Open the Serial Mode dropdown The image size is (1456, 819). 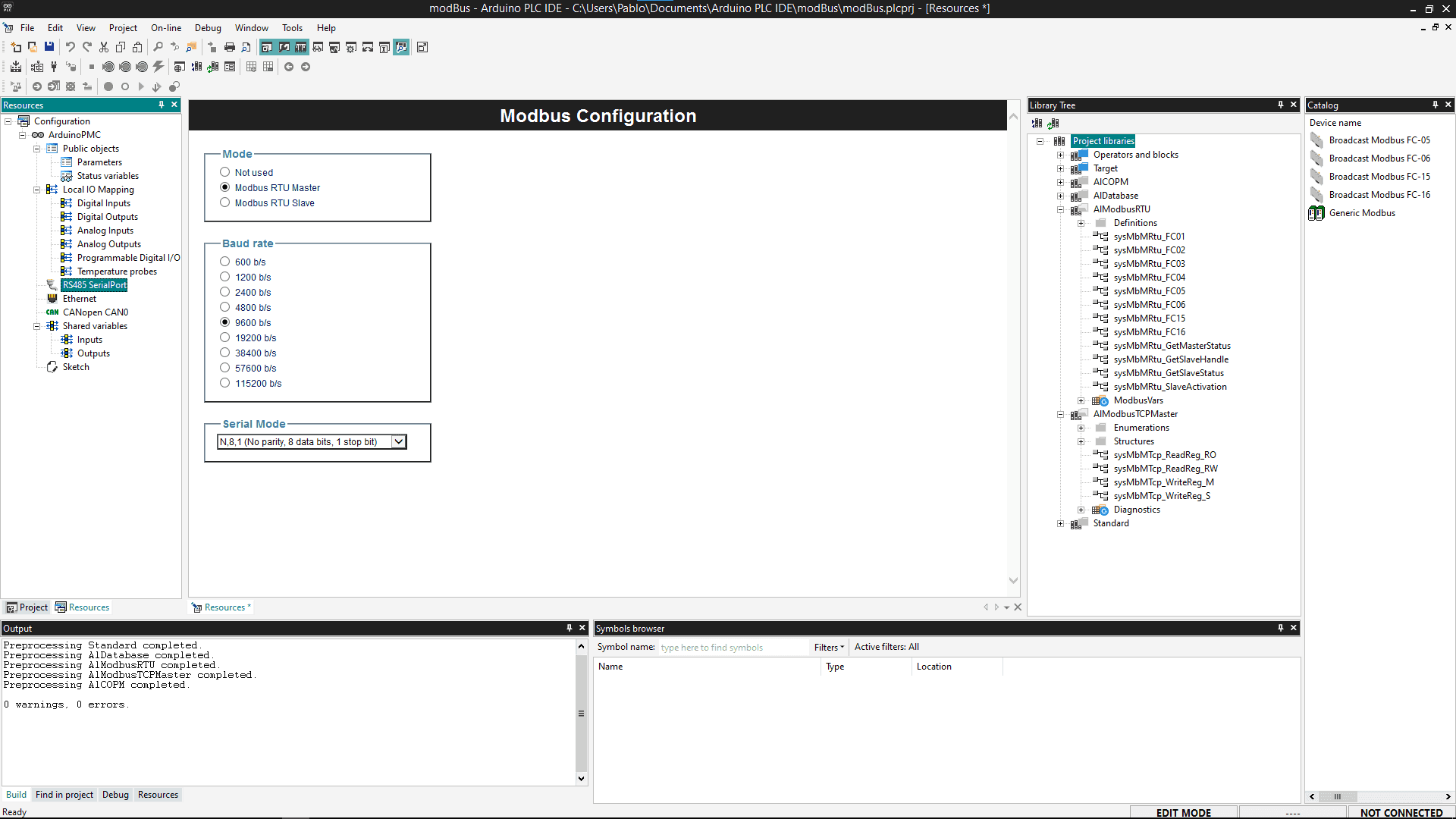[398, 441]
